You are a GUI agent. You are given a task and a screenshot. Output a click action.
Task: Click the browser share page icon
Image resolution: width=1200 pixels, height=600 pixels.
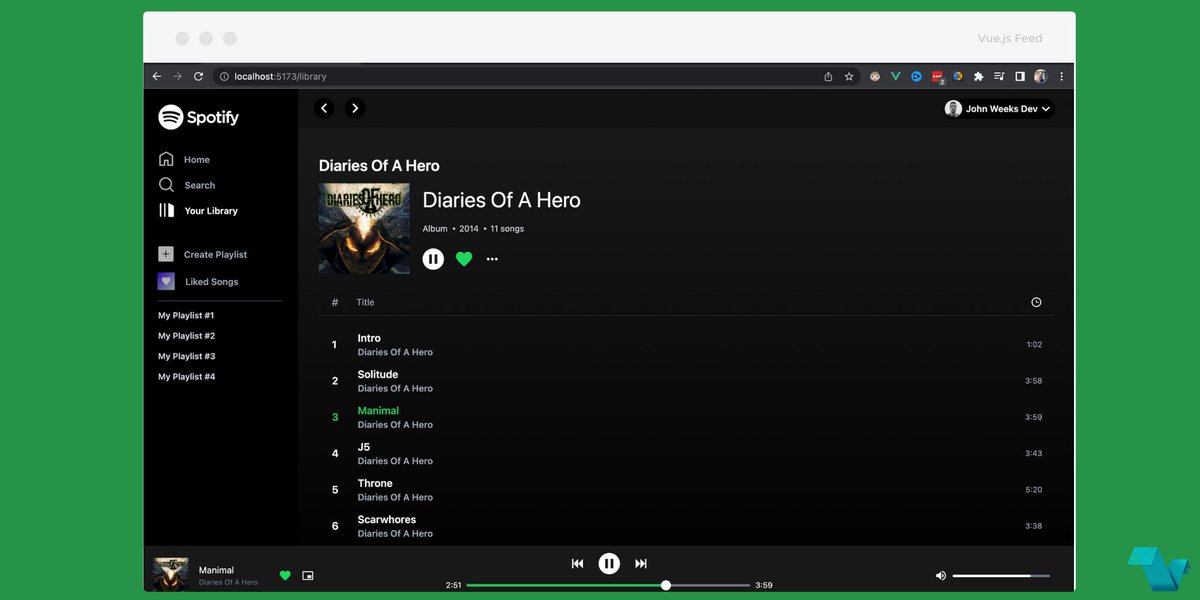coord(828,76)
